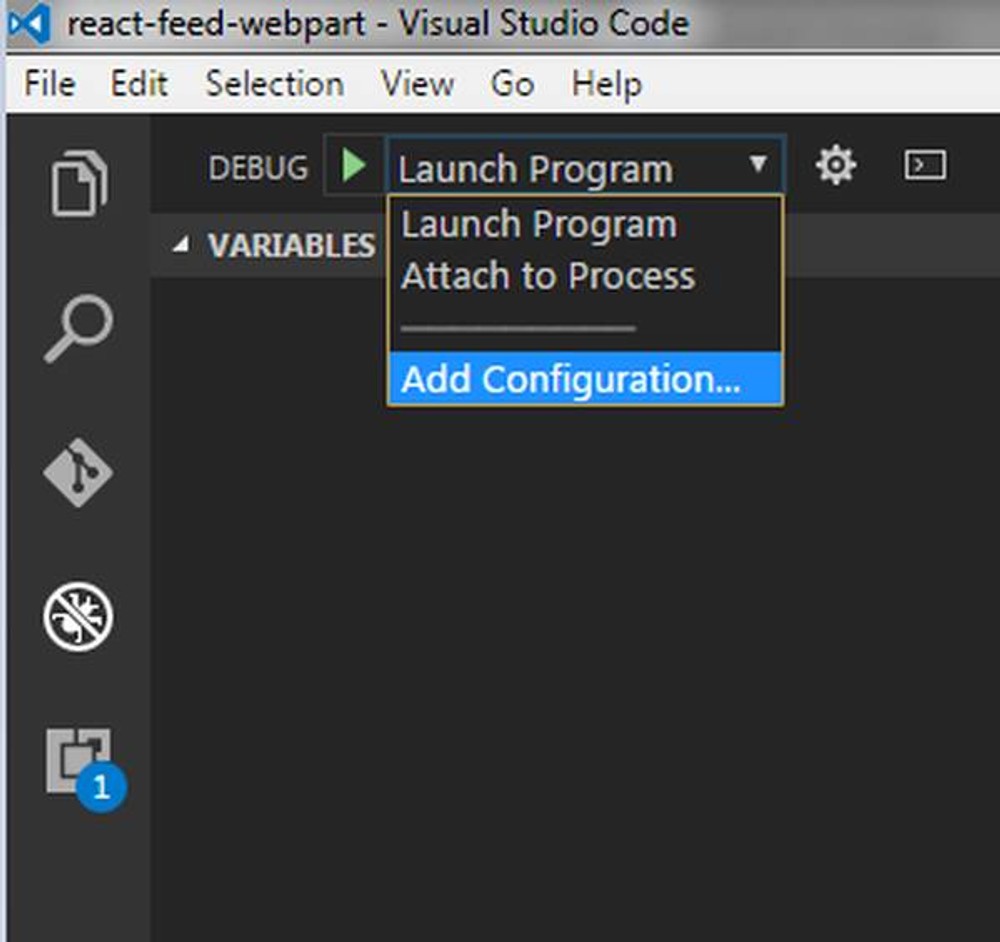Open launch.json via the gear icon
Viewport: 1000px width, 942px height.
click(x=836, y=166)
